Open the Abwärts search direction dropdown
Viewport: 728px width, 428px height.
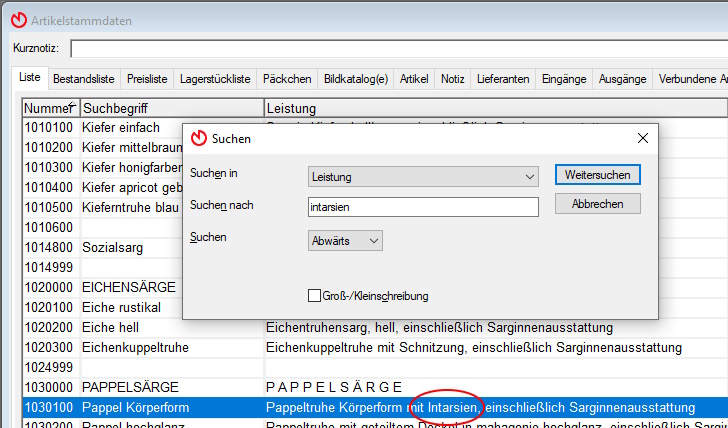pyautogui.click(x=345, y=241)
